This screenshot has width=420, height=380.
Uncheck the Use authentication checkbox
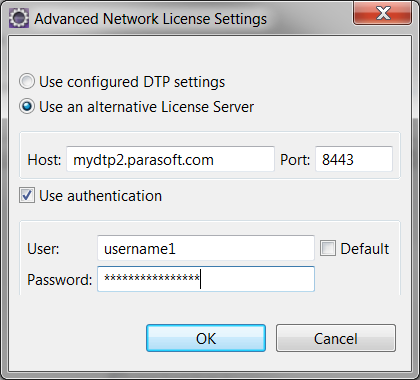[x=27, y=195]
